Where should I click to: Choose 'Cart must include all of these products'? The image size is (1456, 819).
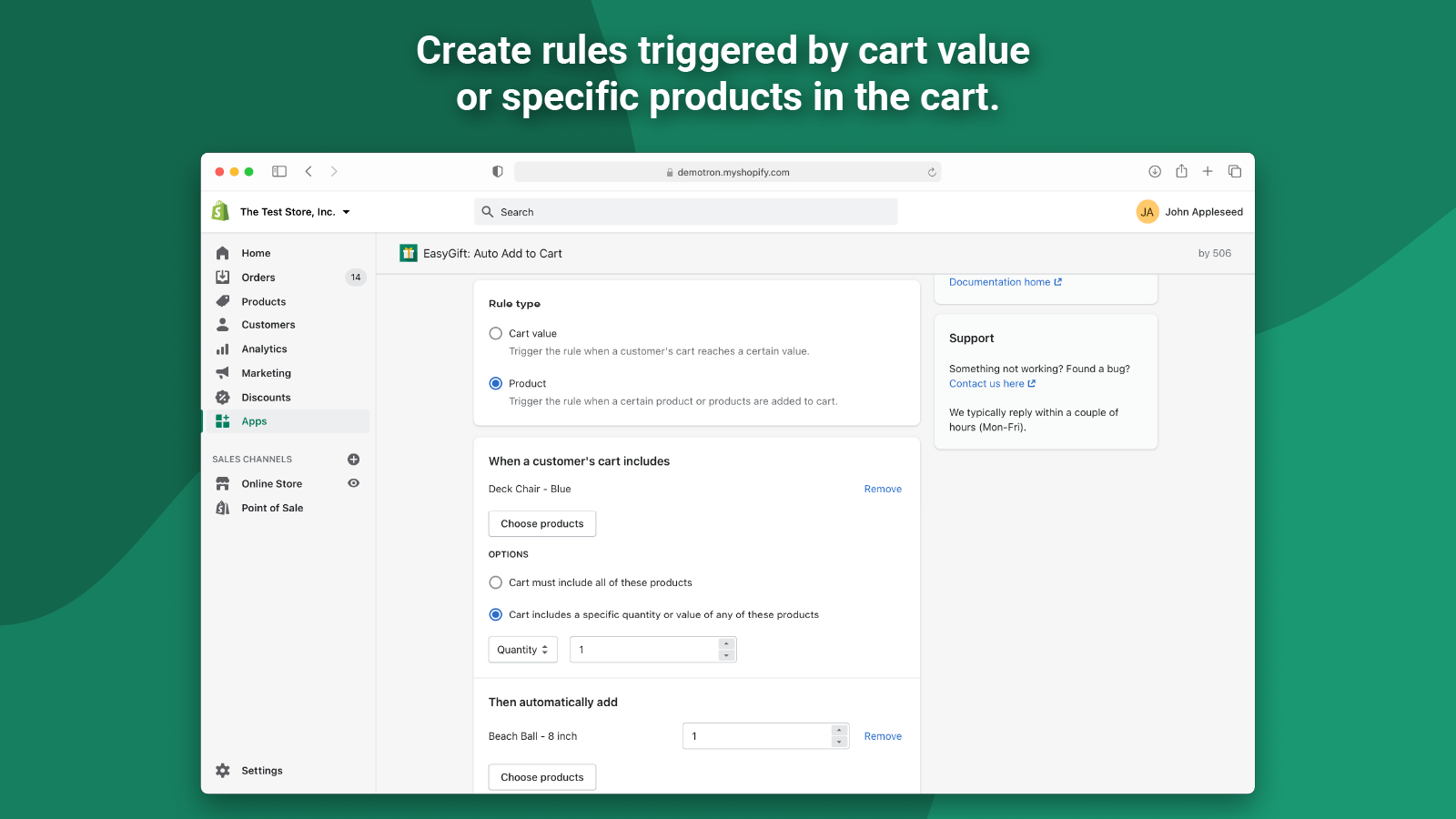(x=496, y=582)
